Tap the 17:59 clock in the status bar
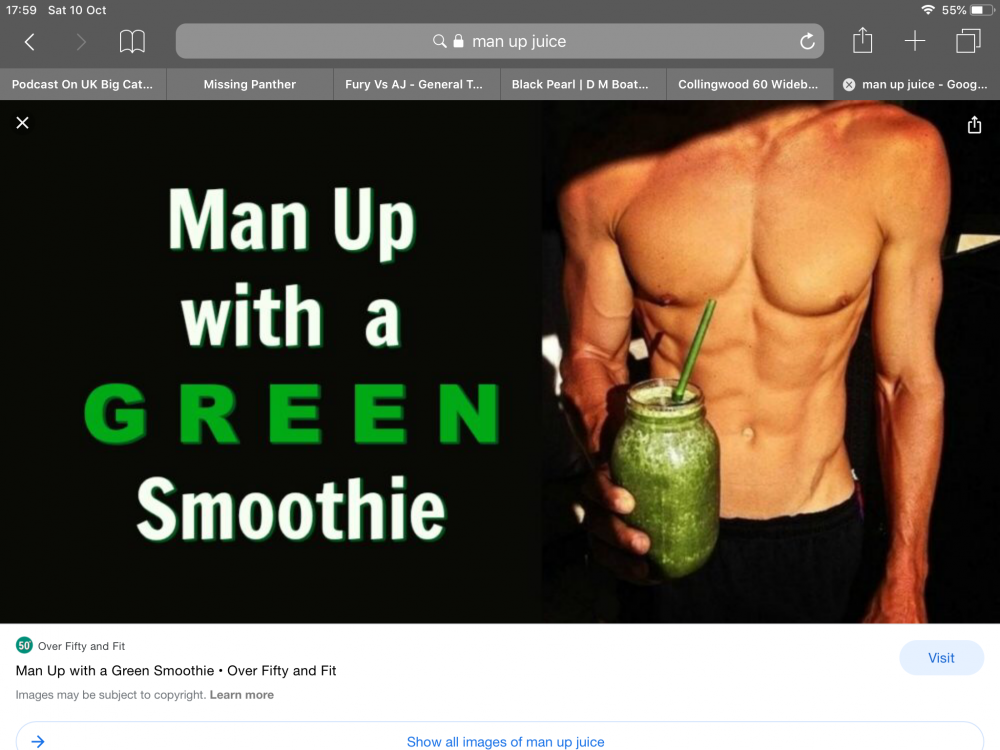Image resolution: width=1000 pixels, height=750 pixels. 21,10
